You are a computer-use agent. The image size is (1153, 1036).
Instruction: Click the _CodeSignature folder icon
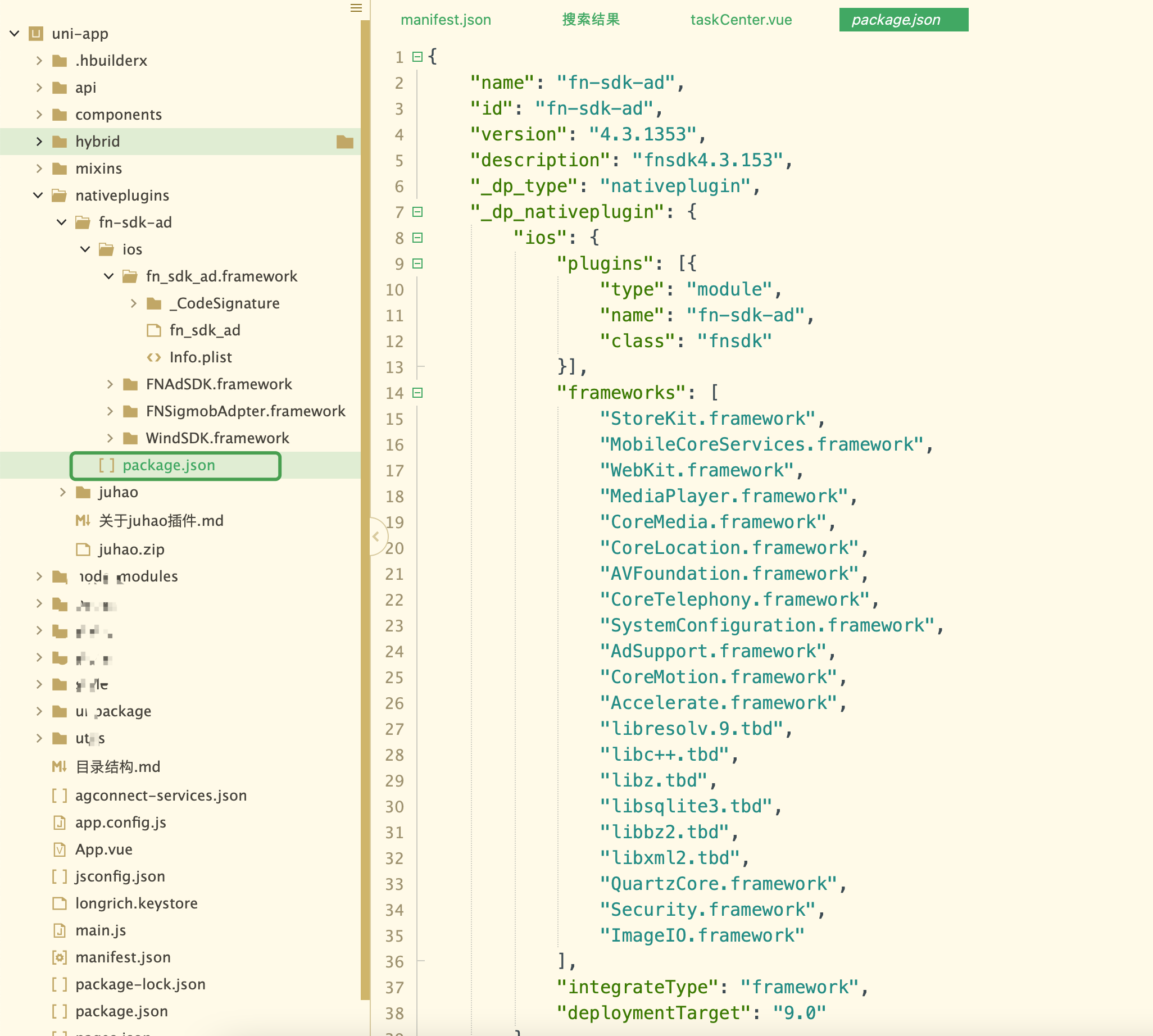pos(154,303)
